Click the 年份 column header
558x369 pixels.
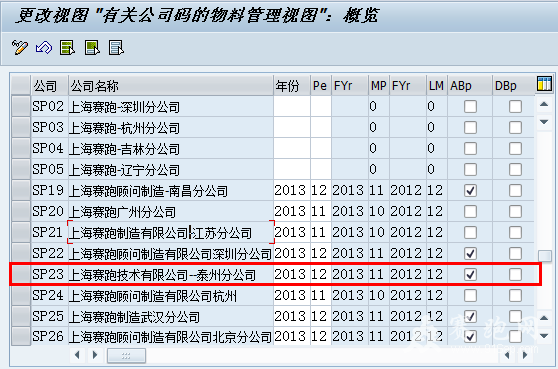coord(292,85)
